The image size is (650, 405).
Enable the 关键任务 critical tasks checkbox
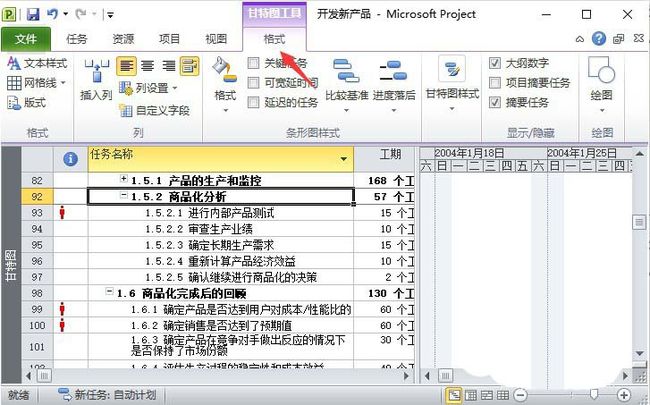(x=253, y=63)
